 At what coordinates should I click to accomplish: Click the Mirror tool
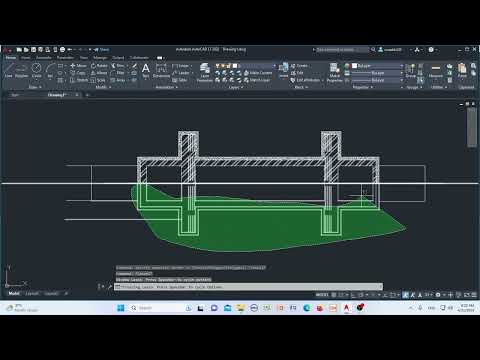tap(99, 73)
